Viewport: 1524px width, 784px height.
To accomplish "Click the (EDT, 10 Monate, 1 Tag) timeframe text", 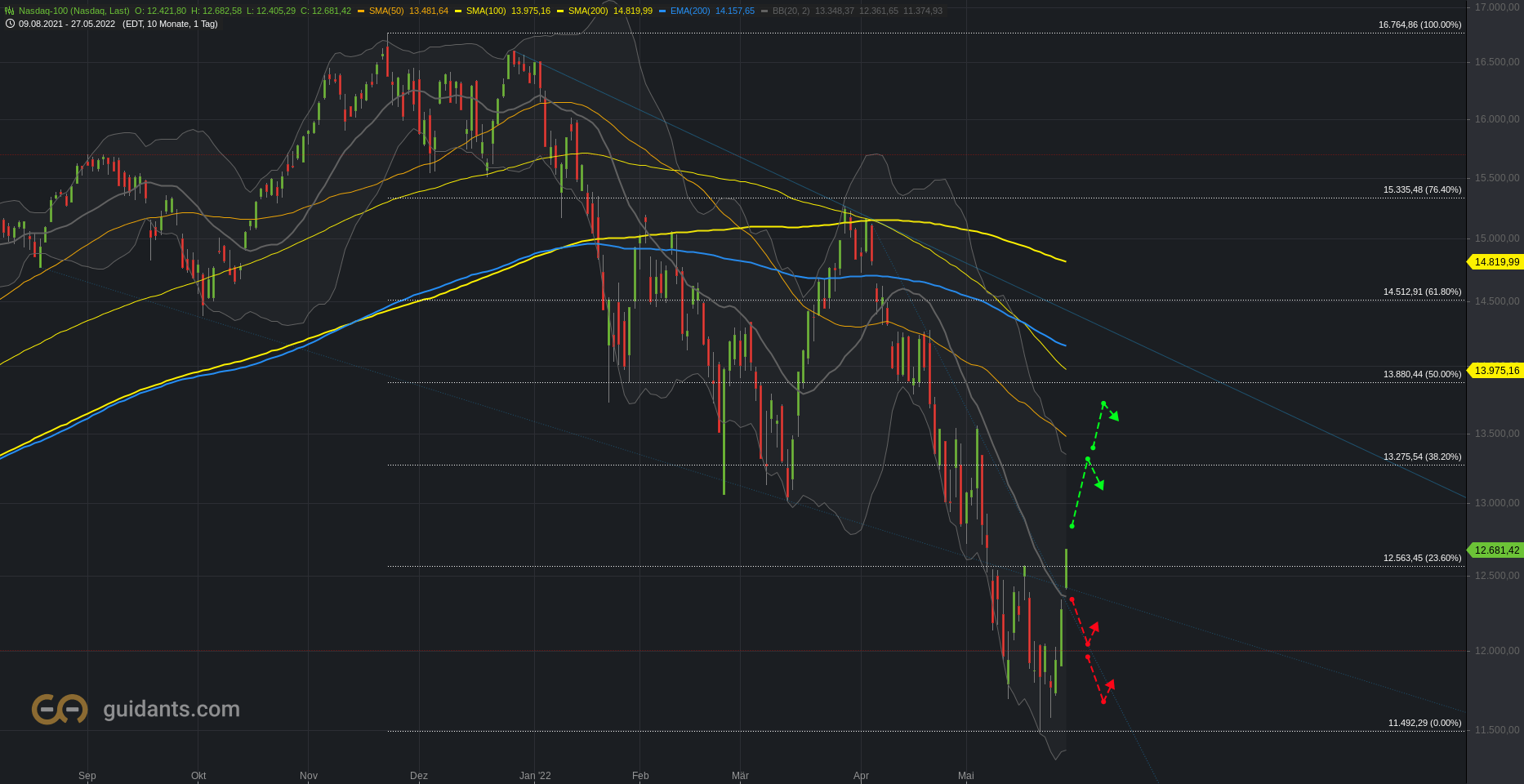I will (x=170, y=24).
